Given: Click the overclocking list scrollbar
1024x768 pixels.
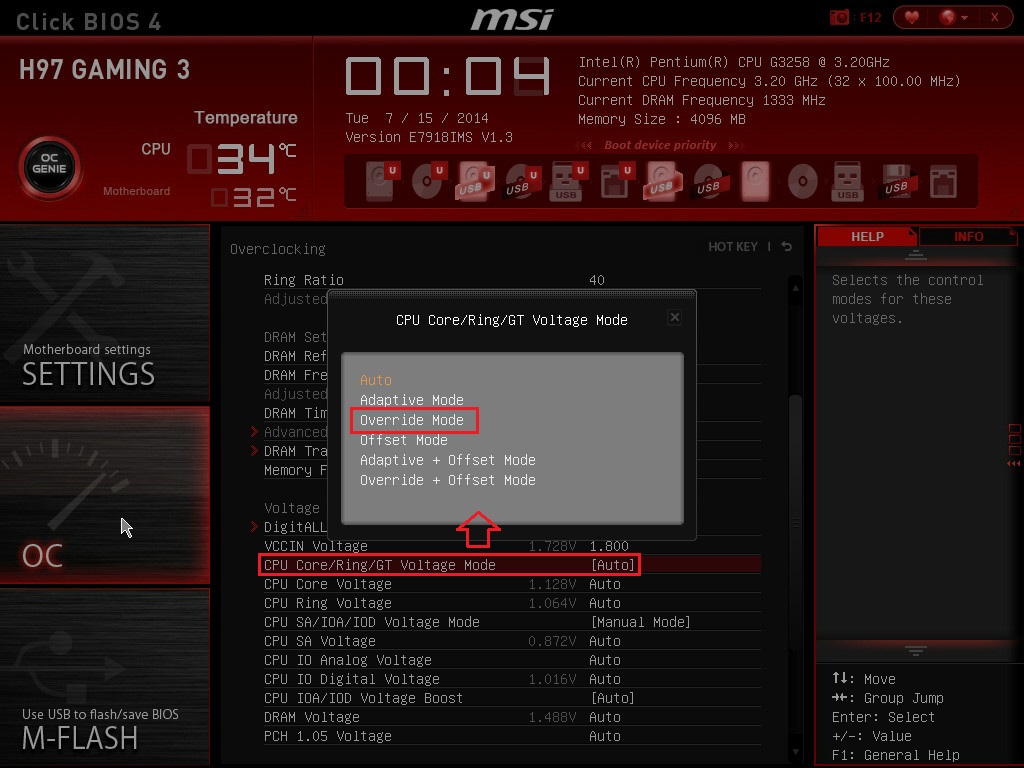Looking at the screenshot, I should pos(796,460).
